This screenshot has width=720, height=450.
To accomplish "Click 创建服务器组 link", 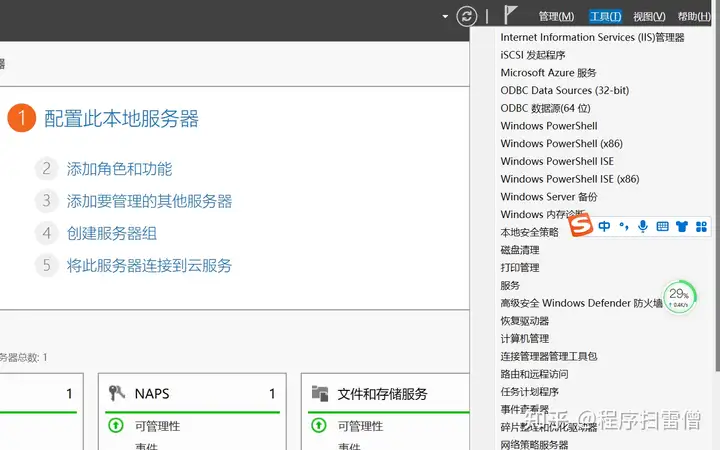I will (x=112, y=233).
